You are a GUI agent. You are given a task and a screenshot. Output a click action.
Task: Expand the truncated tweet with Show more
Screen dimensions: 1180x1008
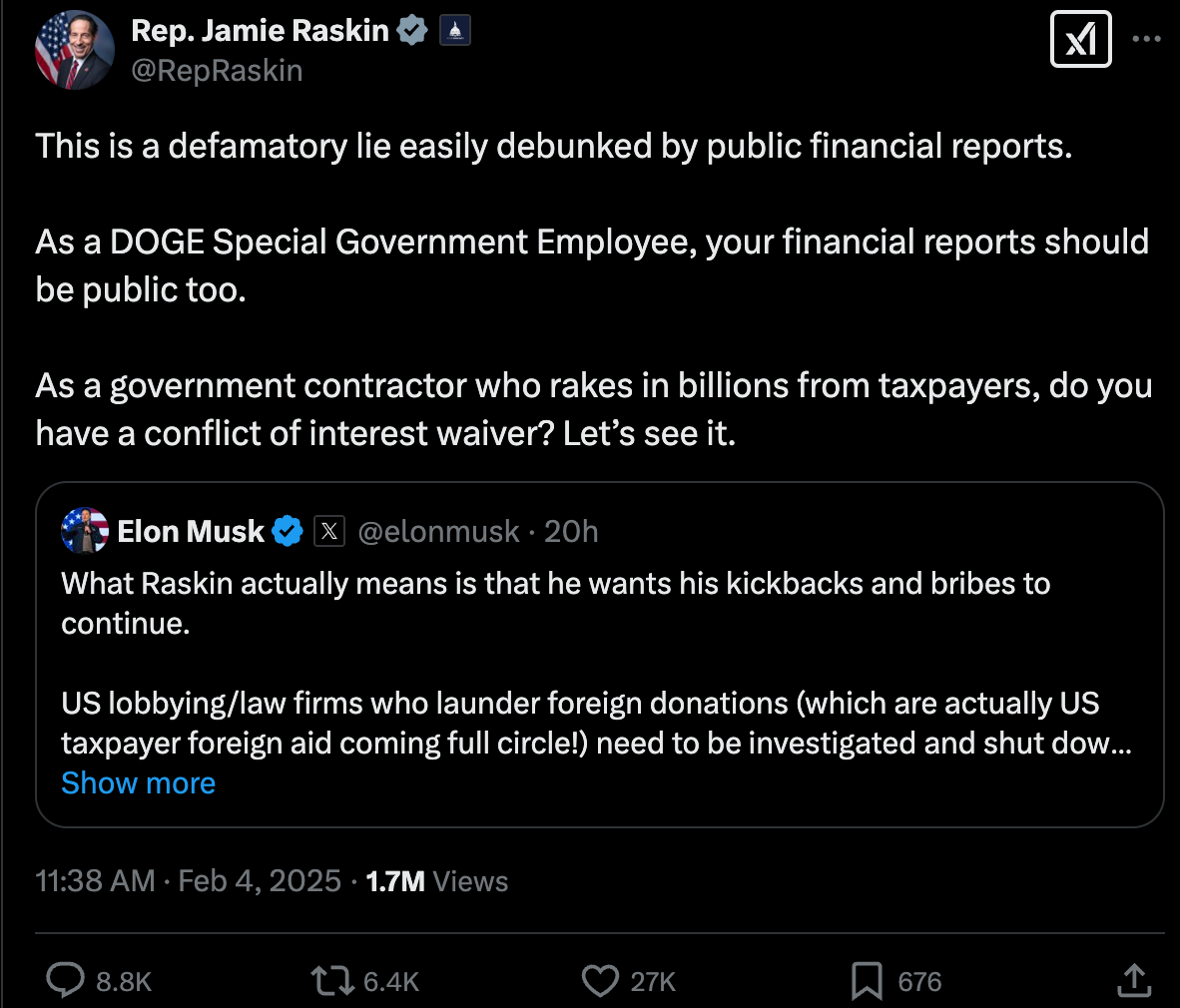[138, 782]
